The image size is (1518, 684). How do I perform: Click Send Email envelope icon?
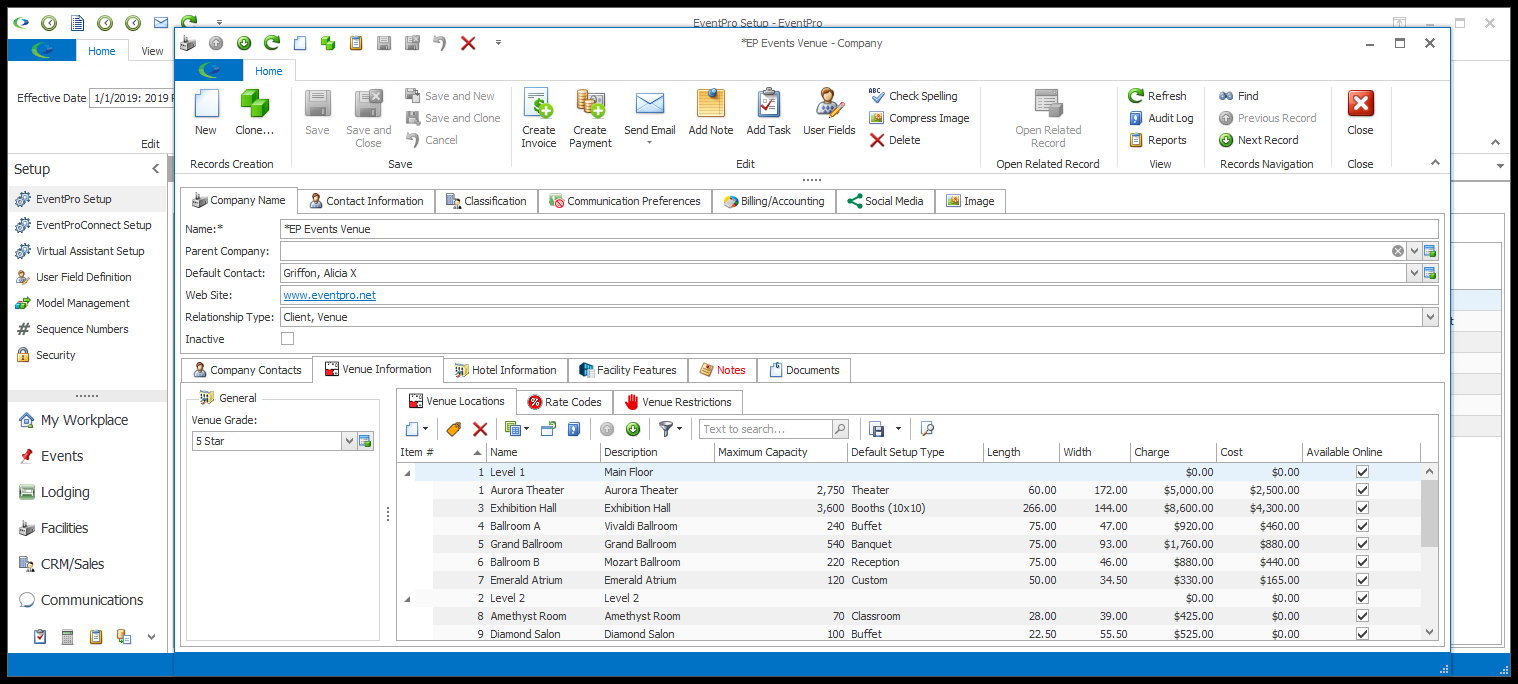[x=650, y=104]
